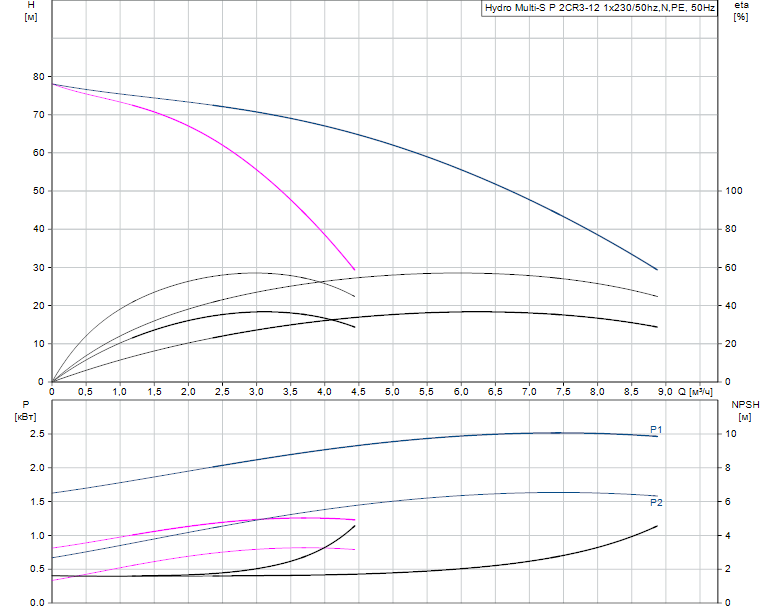The width and height of the screenshot is (774, 611).
Task: Click the 4 tick on NPSH axis
Action: point(728,535)
